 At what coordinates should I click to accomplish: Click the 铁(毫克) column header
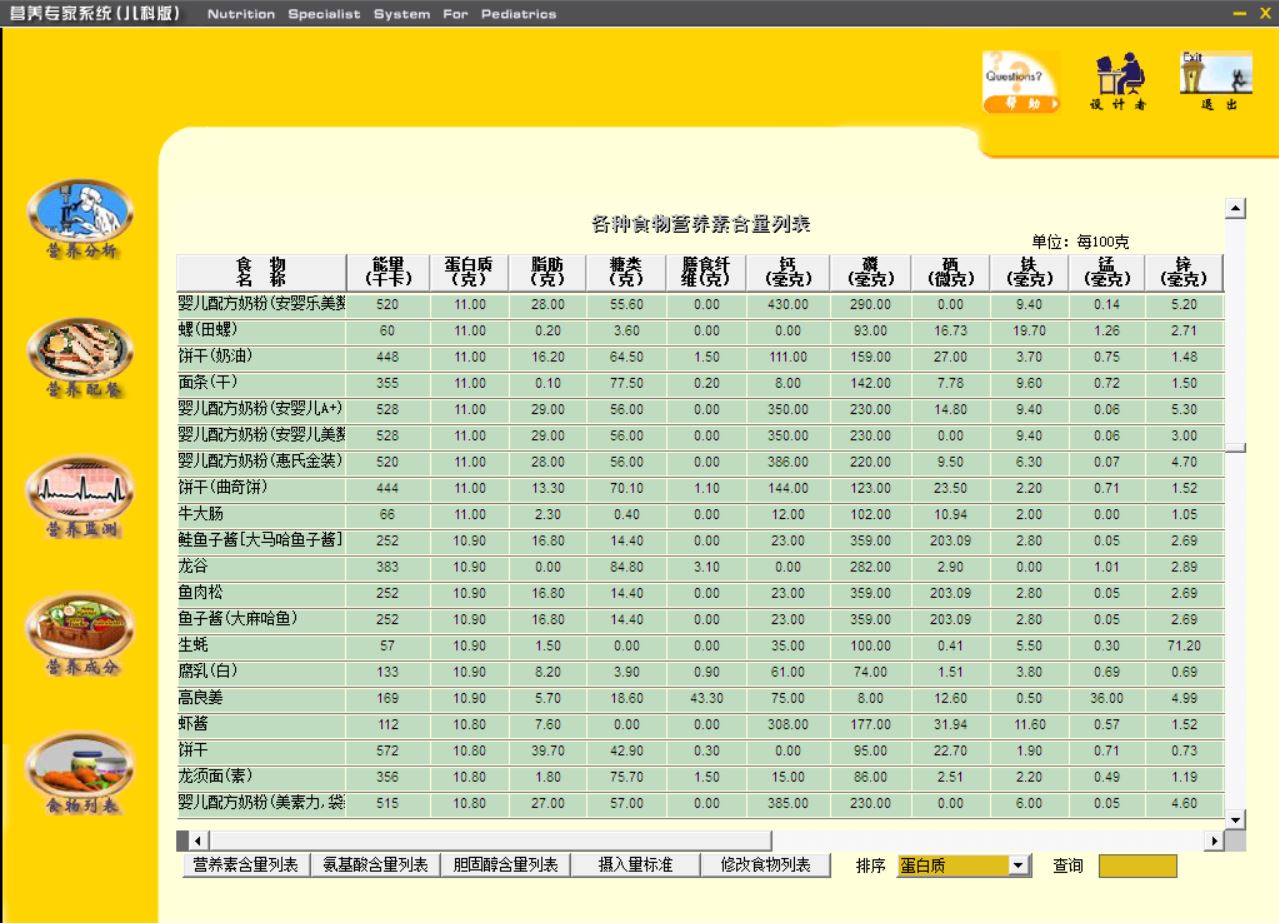[1029, 272]
